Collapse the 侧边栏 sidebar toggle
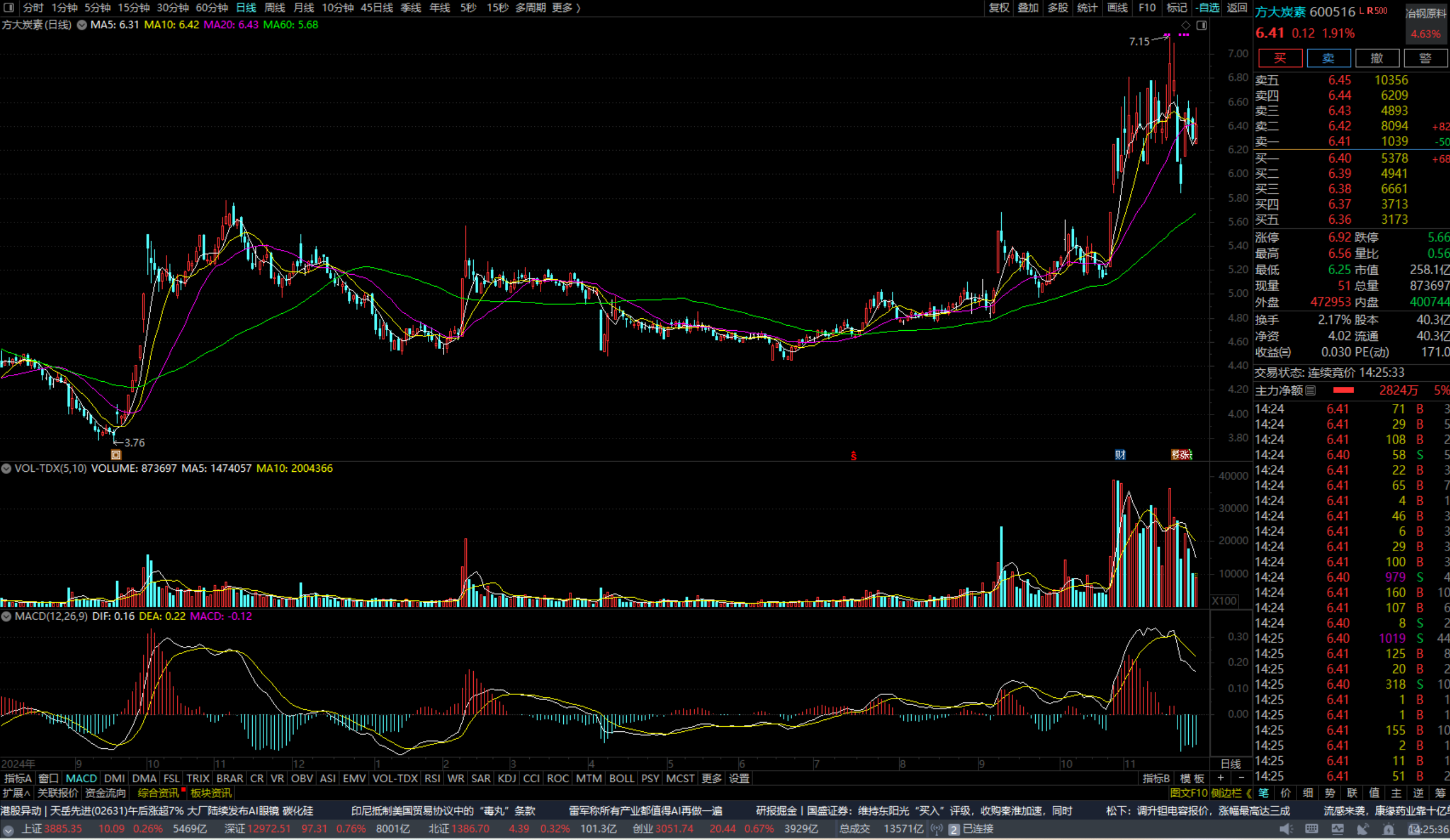 pos(1231,794)
